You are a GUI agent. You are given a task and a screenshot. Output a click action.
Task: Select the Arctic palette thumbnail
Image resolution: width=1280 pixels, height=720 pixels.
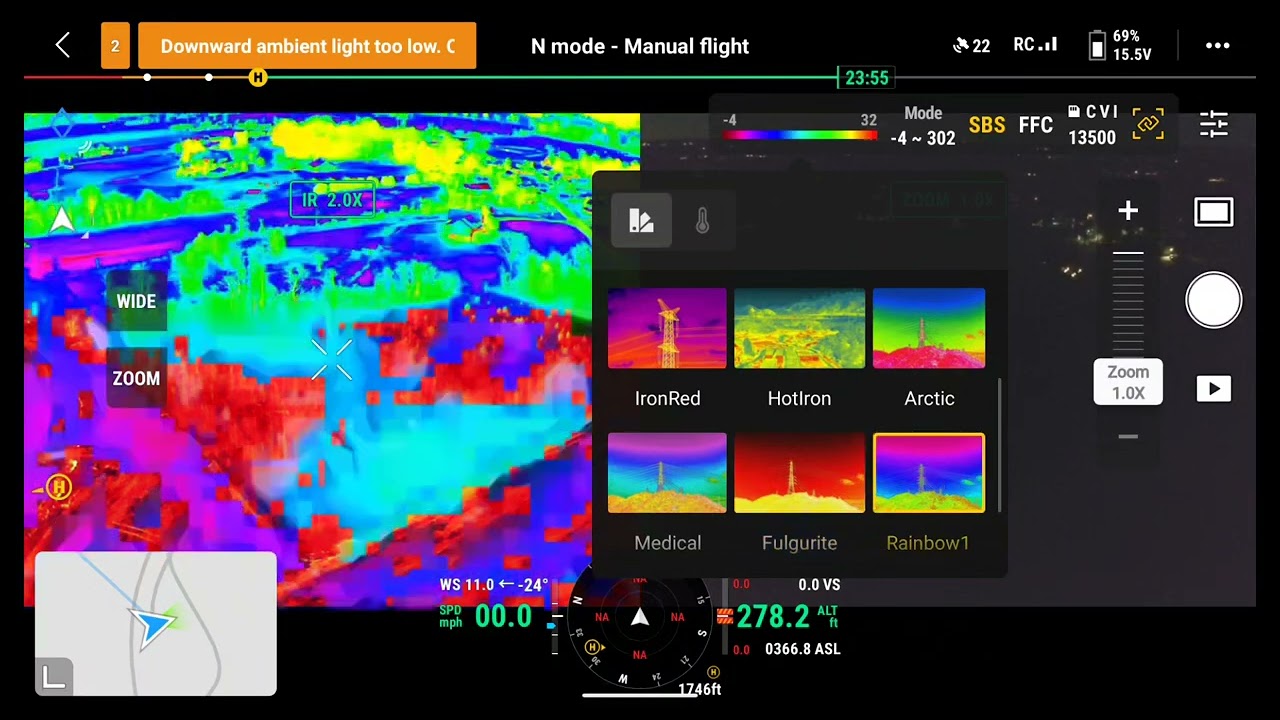929,328
